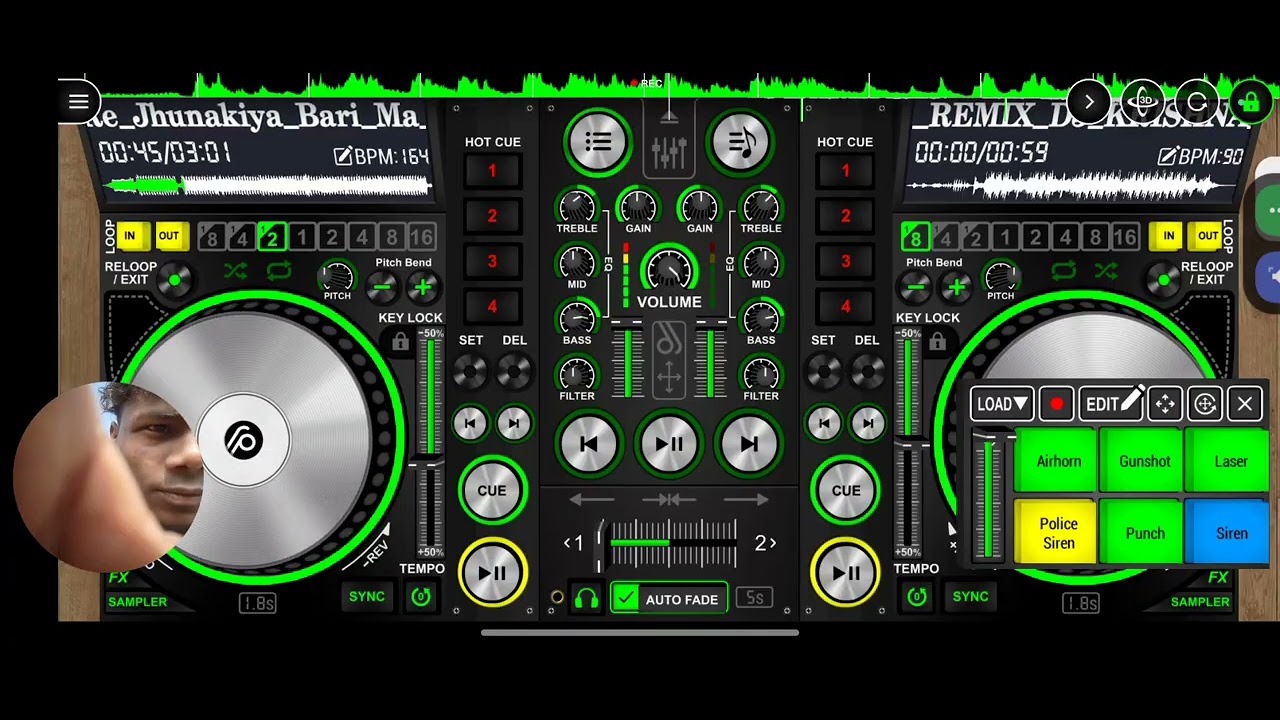
Task: Edit the left deck BPM 164
Action: click(x=381, y=156)
